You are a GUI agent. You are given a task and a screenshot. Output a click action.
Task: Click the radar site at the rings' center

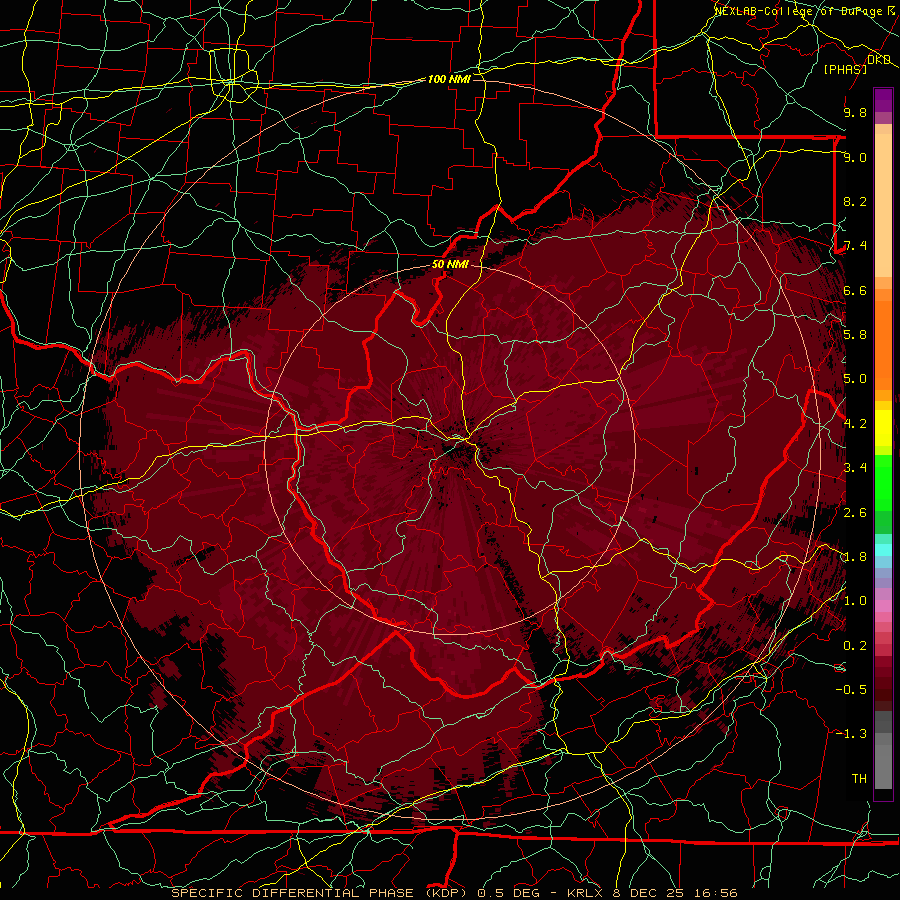pyautogui.click(x=449, y=449)
